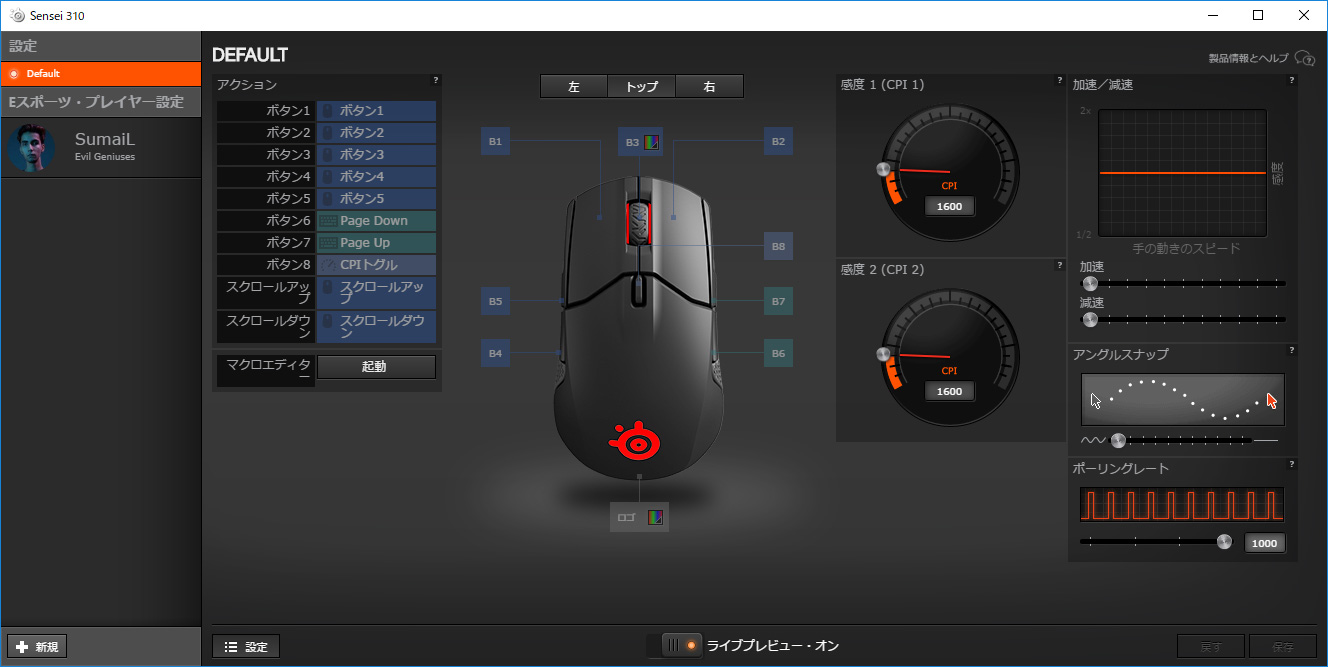1328x667 pixels.
Task: Click the logo illumination color swatch
Action: (x=655, y=517)
